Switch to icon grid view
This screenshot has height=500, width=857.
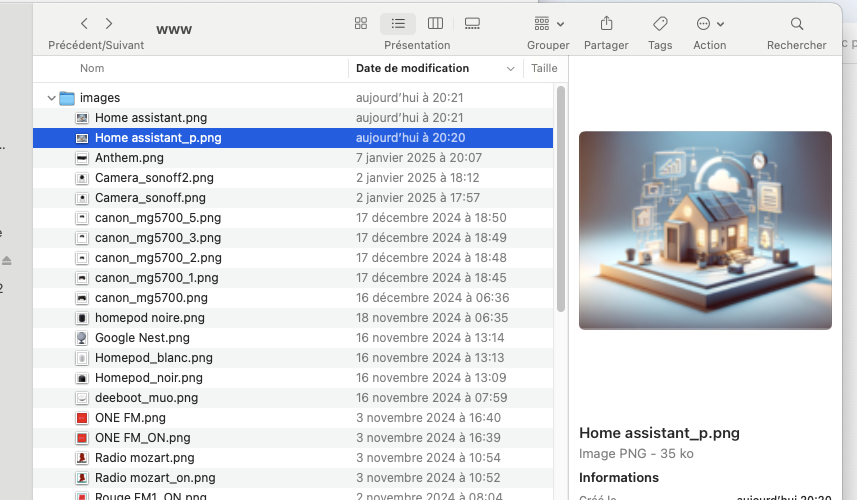coord(361,23)
